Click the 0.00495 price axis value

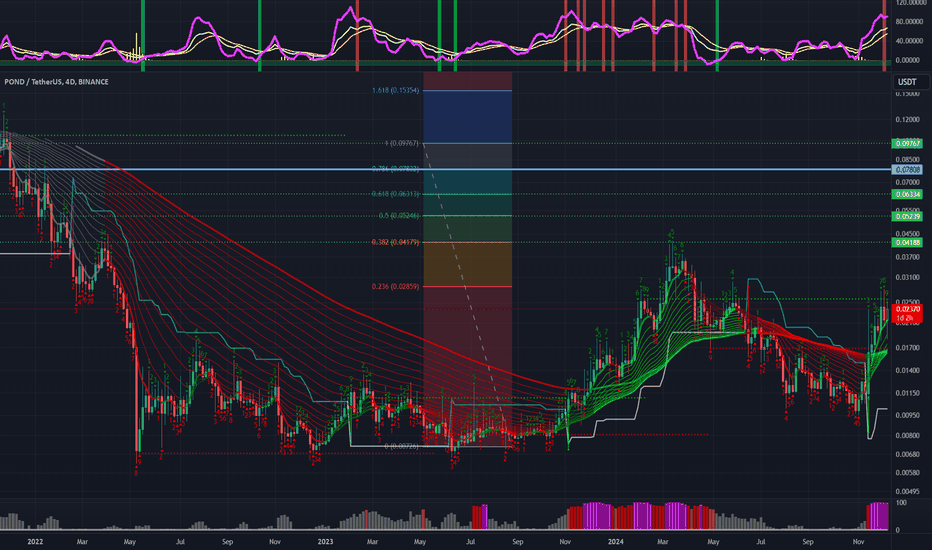pos(907,492)
